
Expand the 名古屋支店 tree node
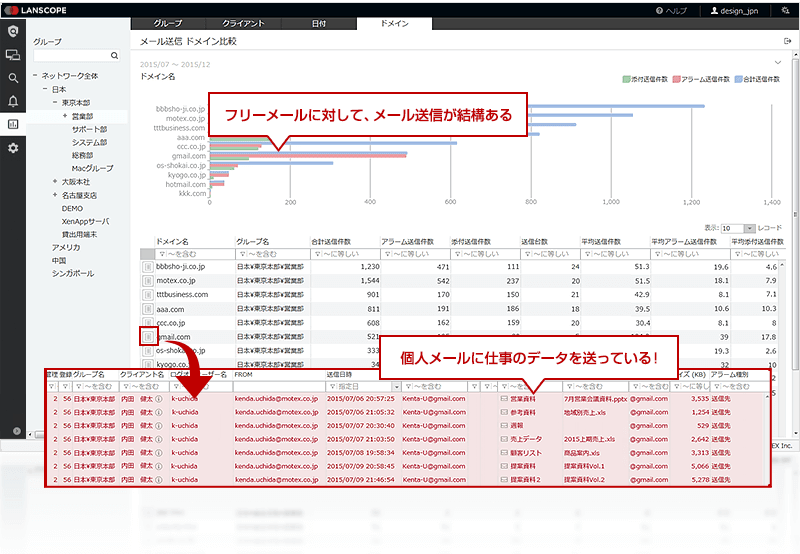click(x=55, y=195)
